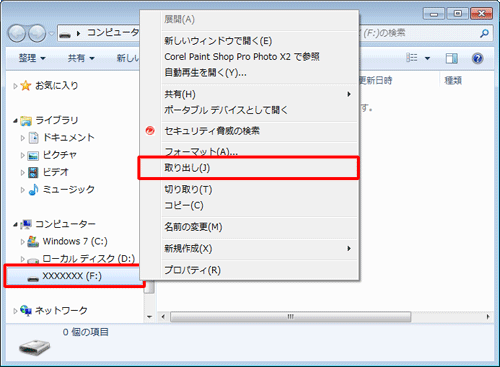Click the 0 個の項目 status text
The image size is (500, 367).
pos(86,332)
